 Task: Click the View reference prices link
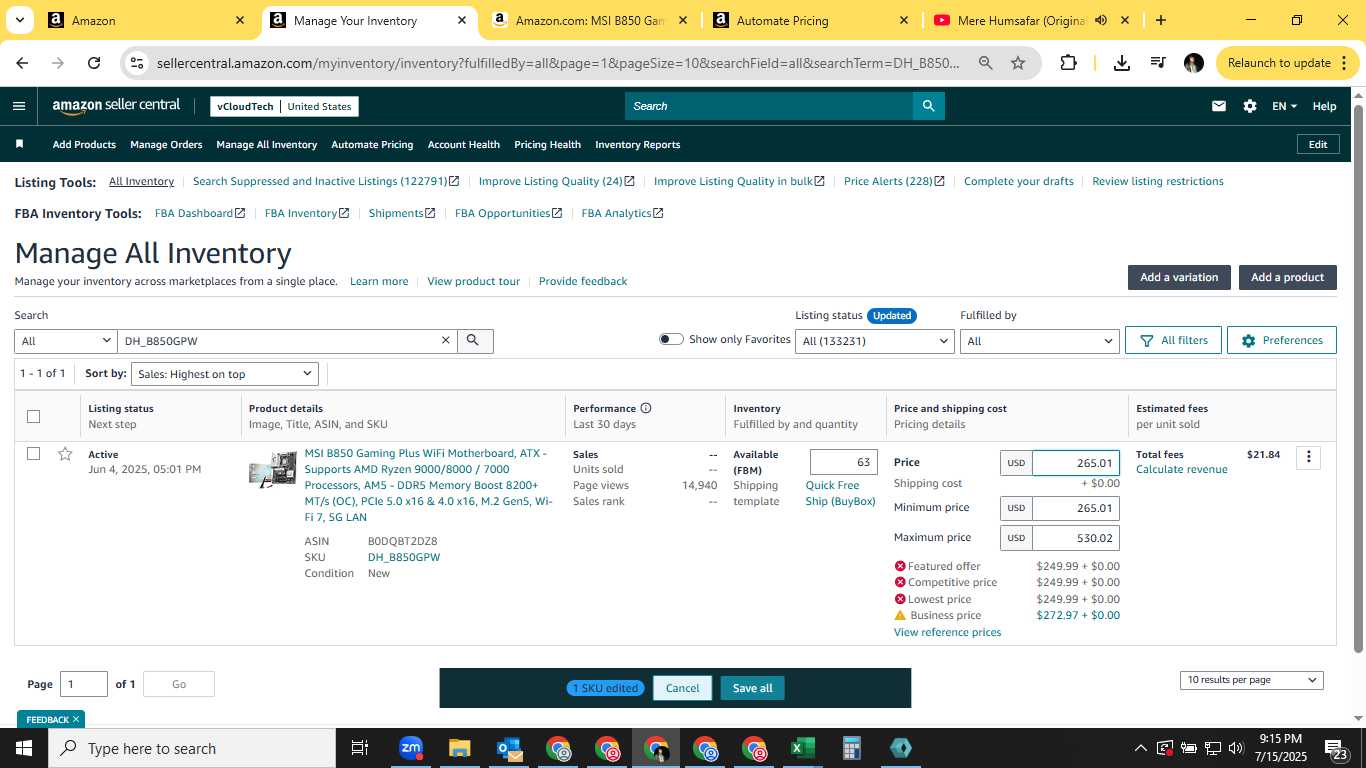947,632
